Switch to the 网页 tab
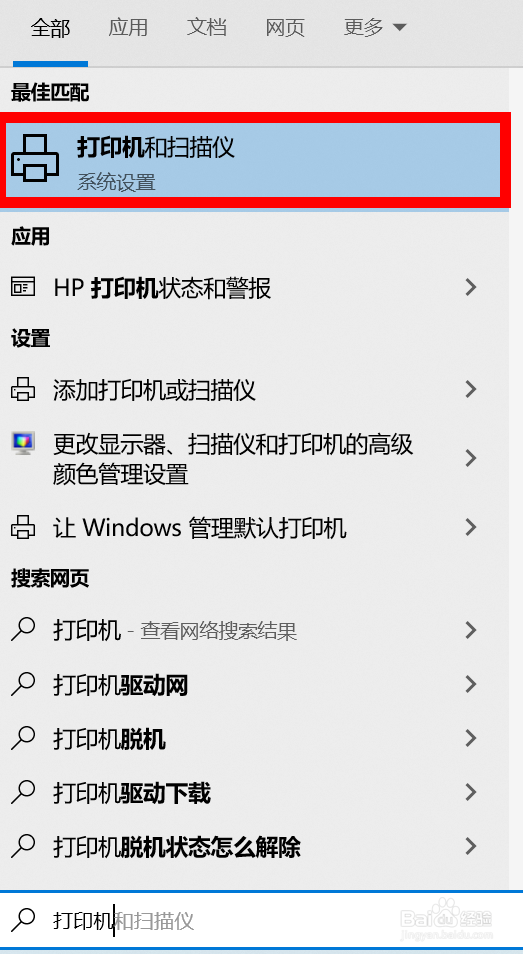 (285, 27)
